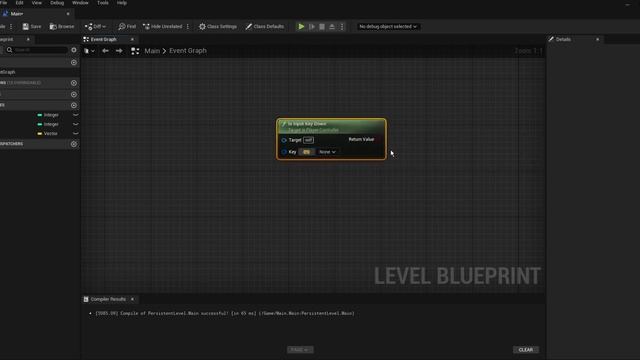
Task: Add new event dispatcher with plus icon
Action: [74, 144]
